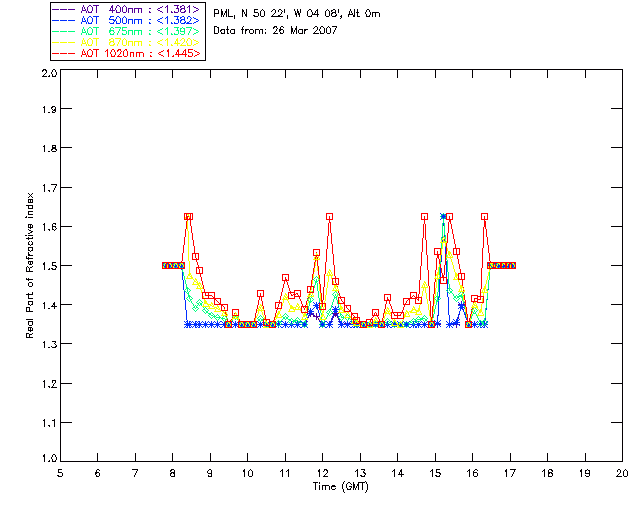Click the AOT 400nm legend entry
The image size is (640, 512).
[127, 9]
